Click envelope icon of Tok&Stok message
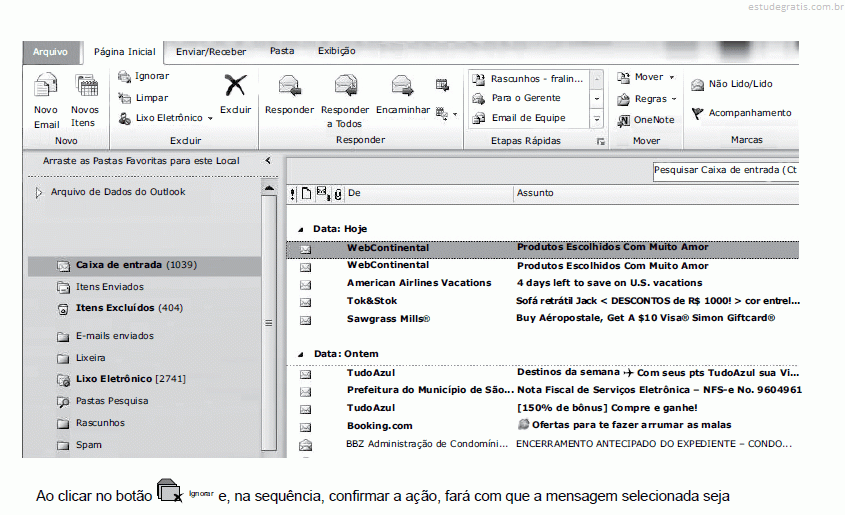845x515 pixels. [306, 302]
